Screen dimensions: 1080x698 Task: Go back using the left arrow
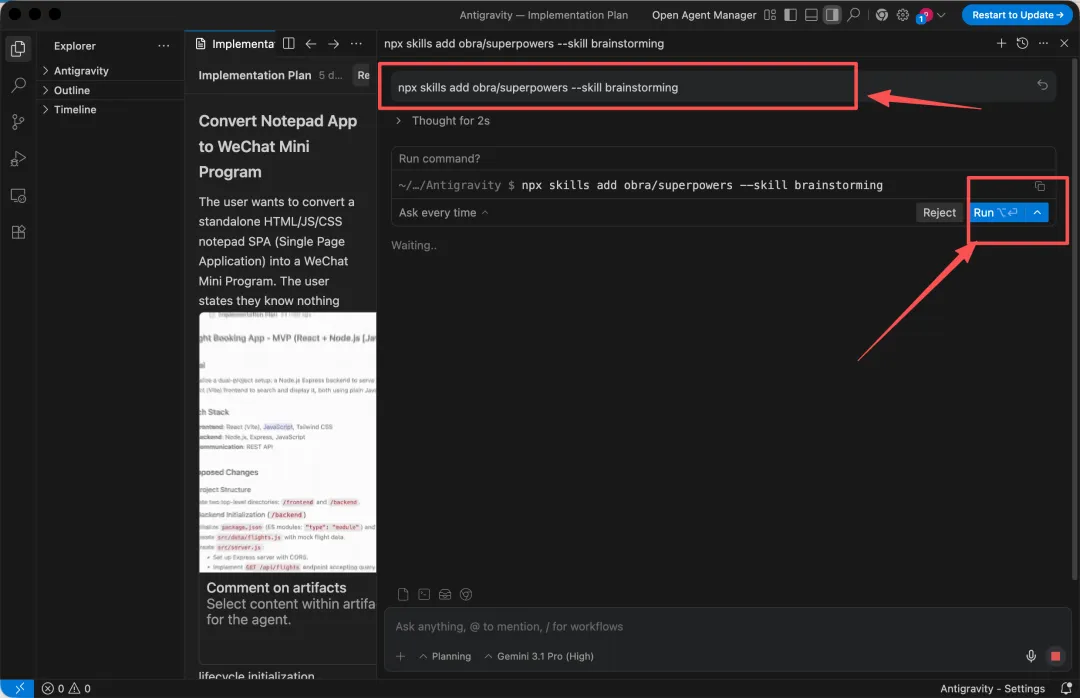tap(311, 43)
